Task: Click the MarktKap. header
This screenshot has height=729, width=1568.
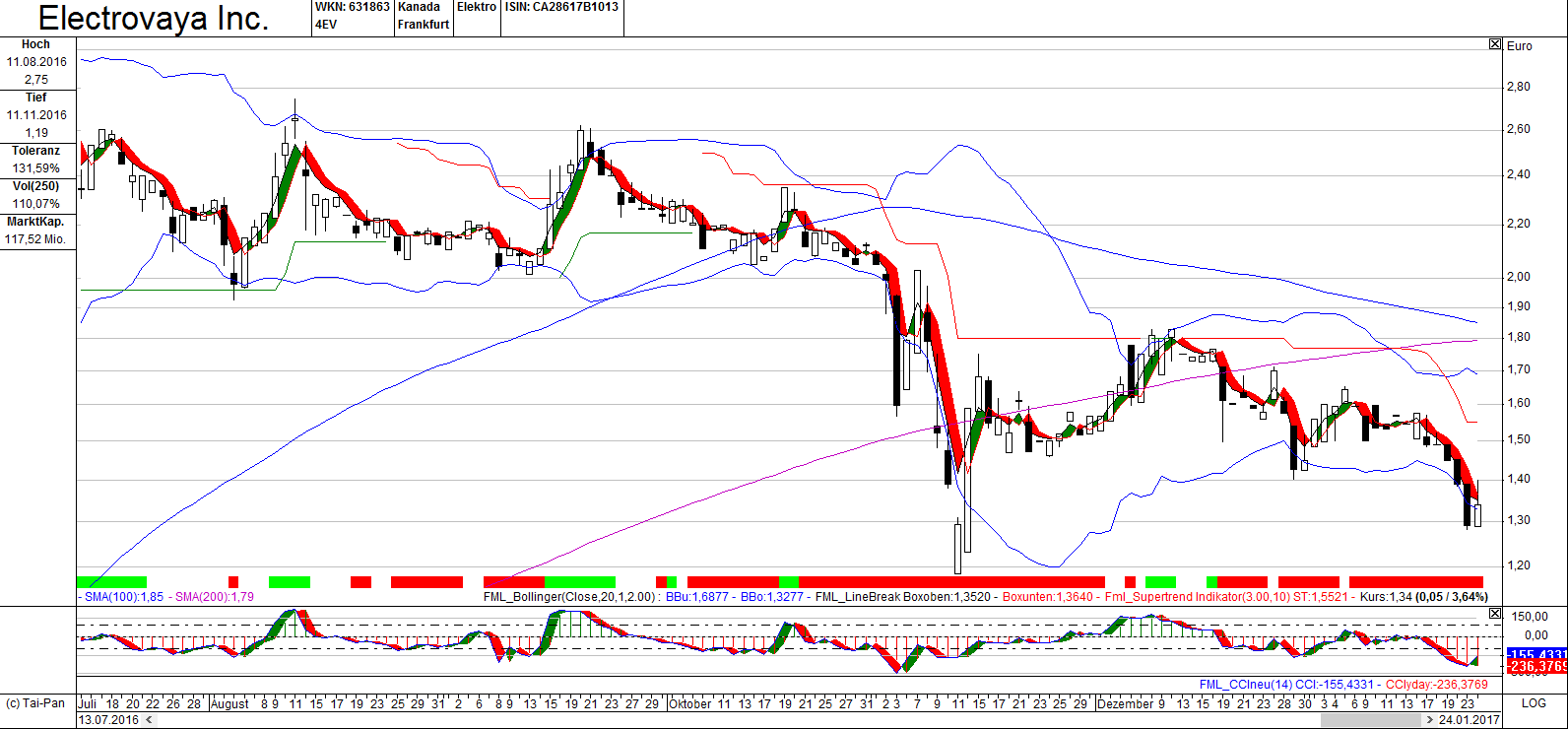Action: coord(36,222)
